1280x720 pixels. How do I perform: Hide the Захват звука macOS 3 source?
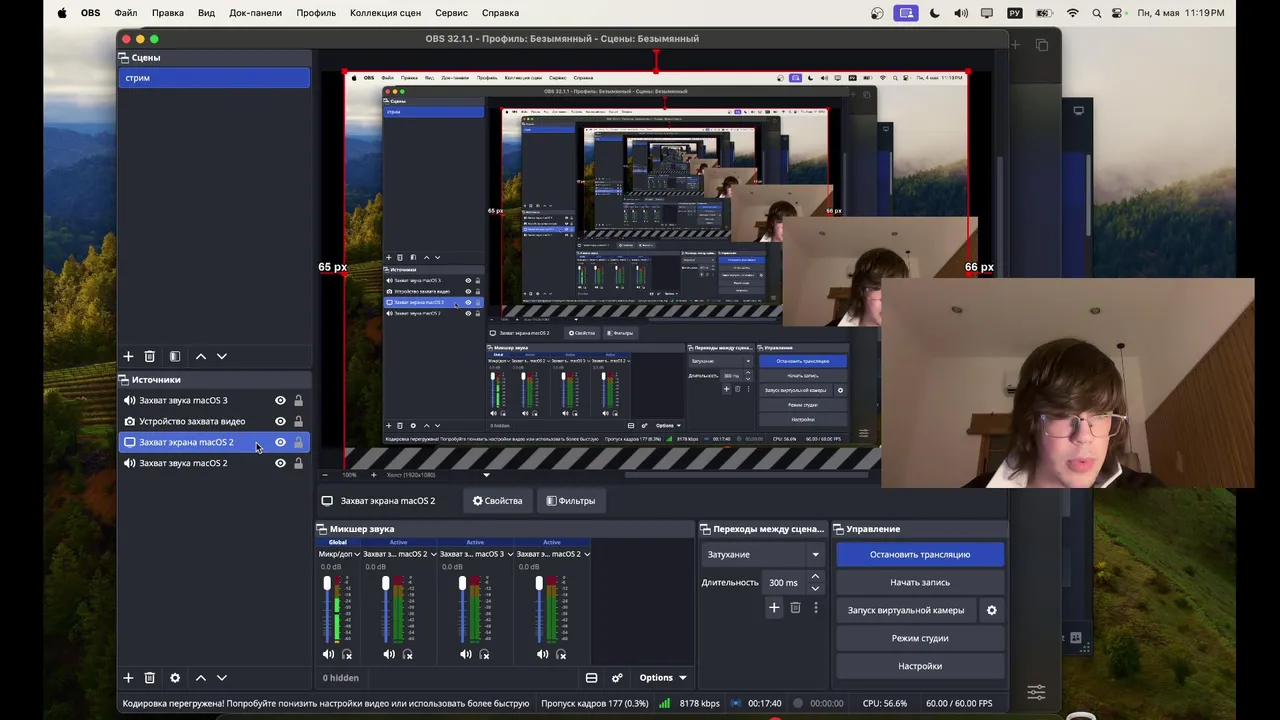(x=280, y=400)
